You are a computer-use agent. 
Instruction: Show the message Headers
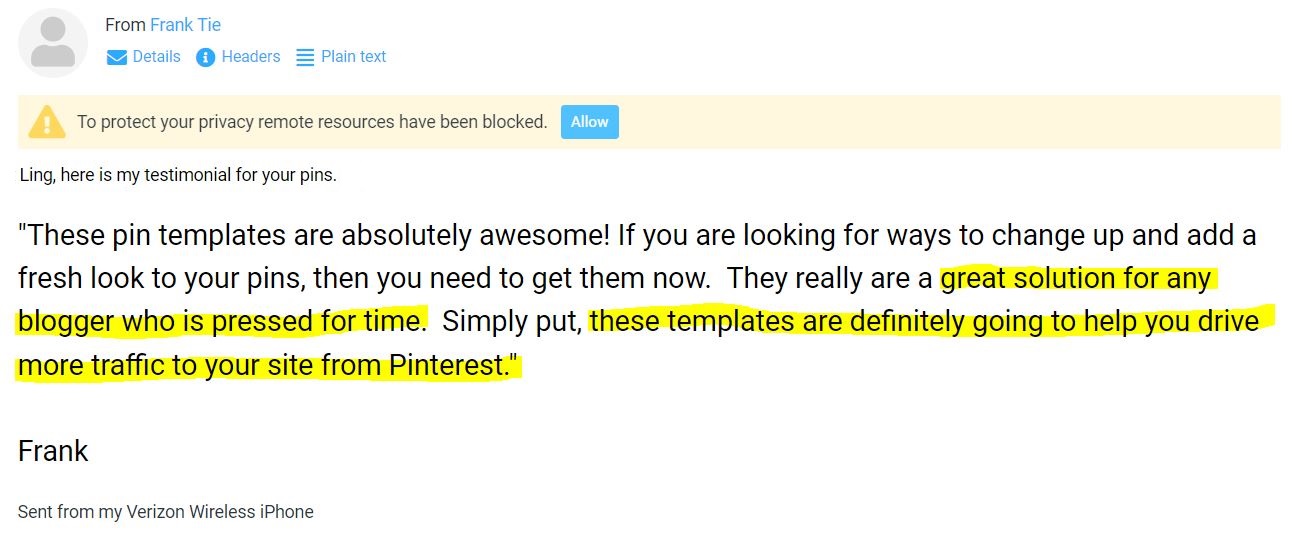250,57
